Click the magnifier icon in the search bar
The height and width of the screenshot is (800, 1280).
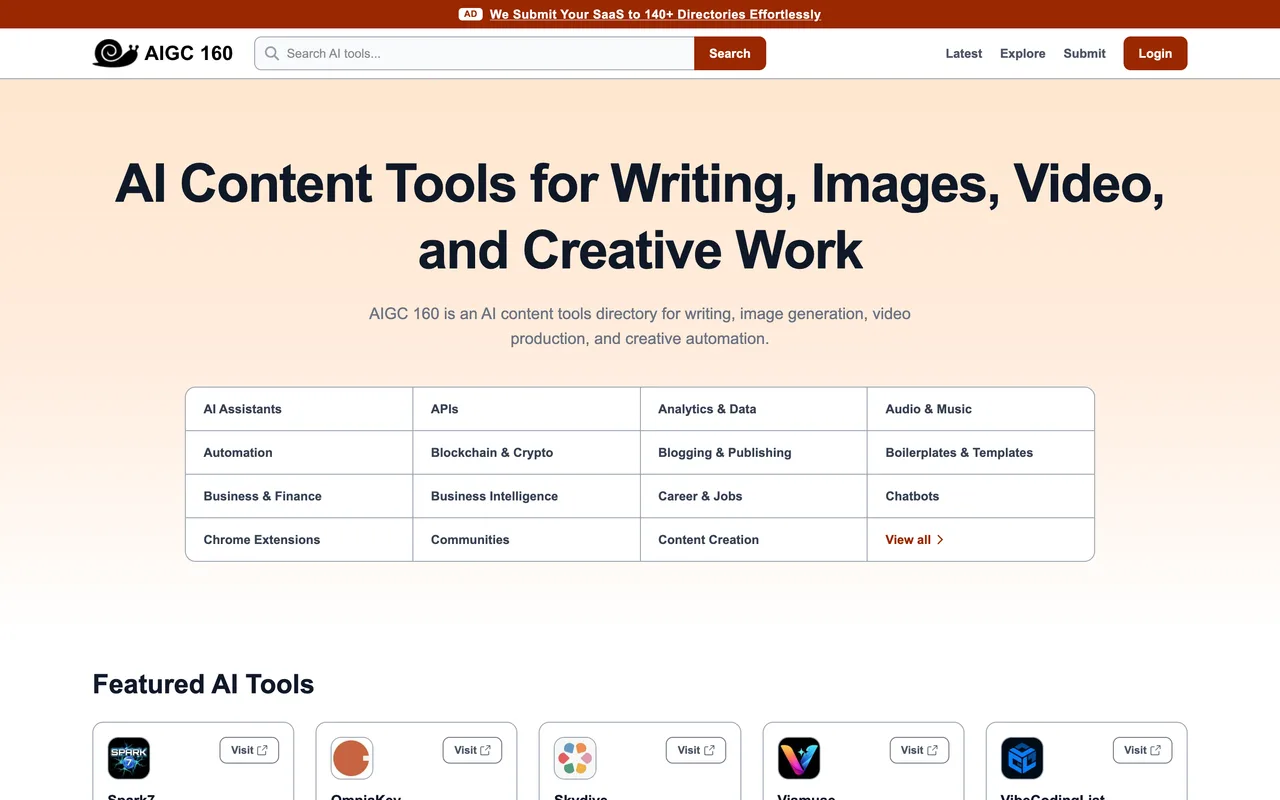271,54
